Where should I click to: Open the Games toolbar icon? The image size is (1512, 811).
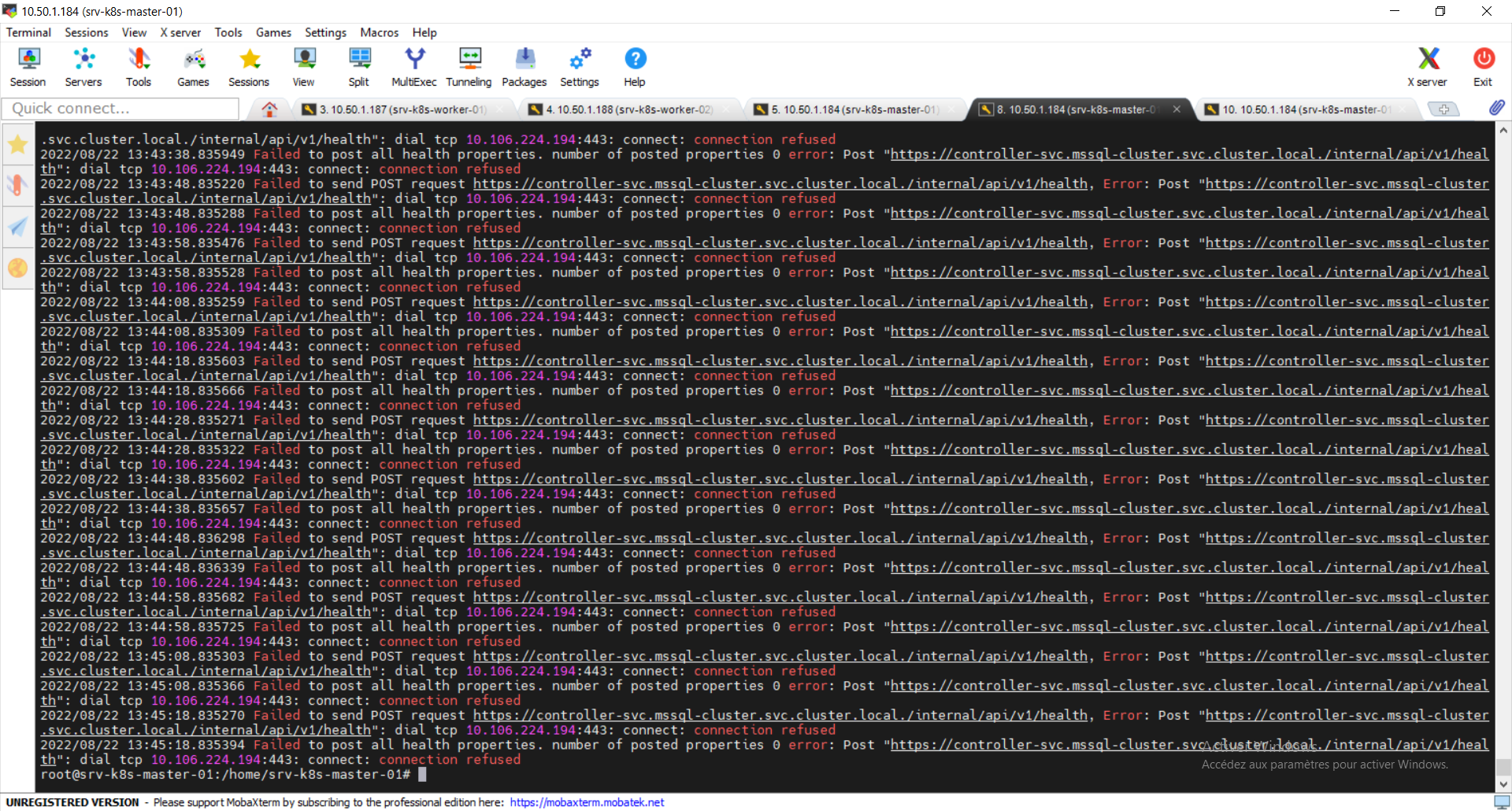coord(193,66)
